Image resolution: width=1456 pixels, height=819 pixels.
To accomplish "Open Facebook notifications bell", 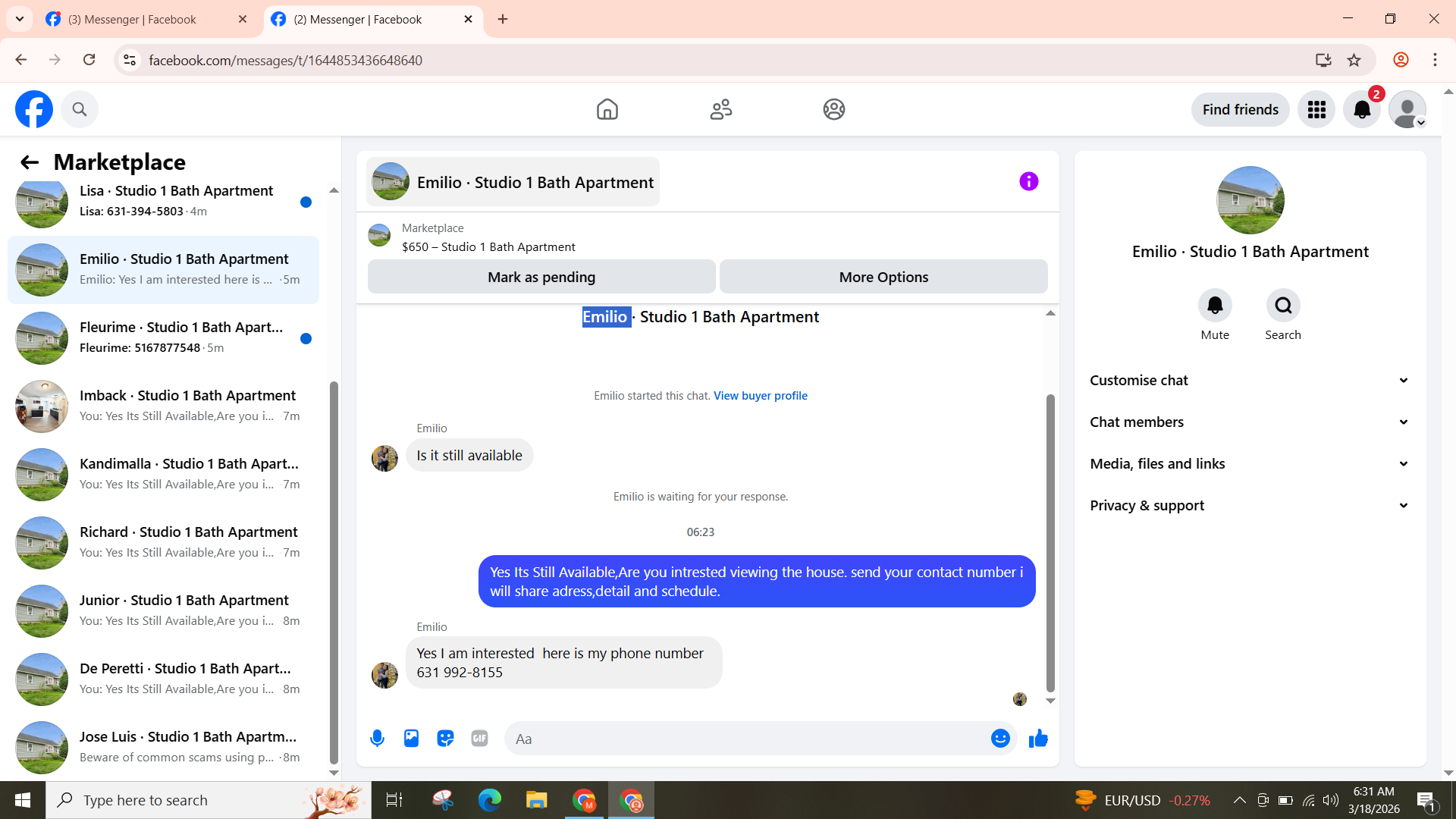I will (x=1362, y=110).
